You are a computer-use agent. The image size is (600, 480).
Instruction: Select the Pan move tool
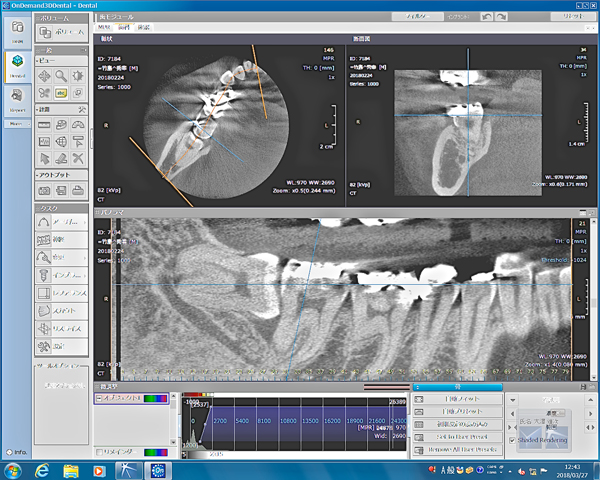44,75
